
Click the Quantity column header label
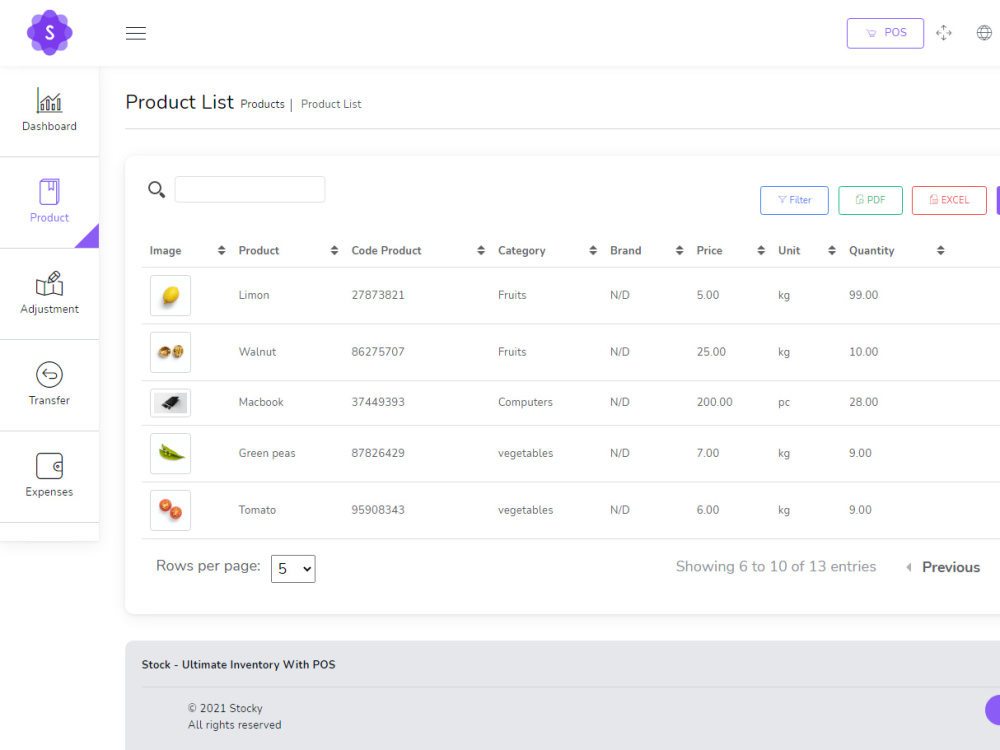871,251
